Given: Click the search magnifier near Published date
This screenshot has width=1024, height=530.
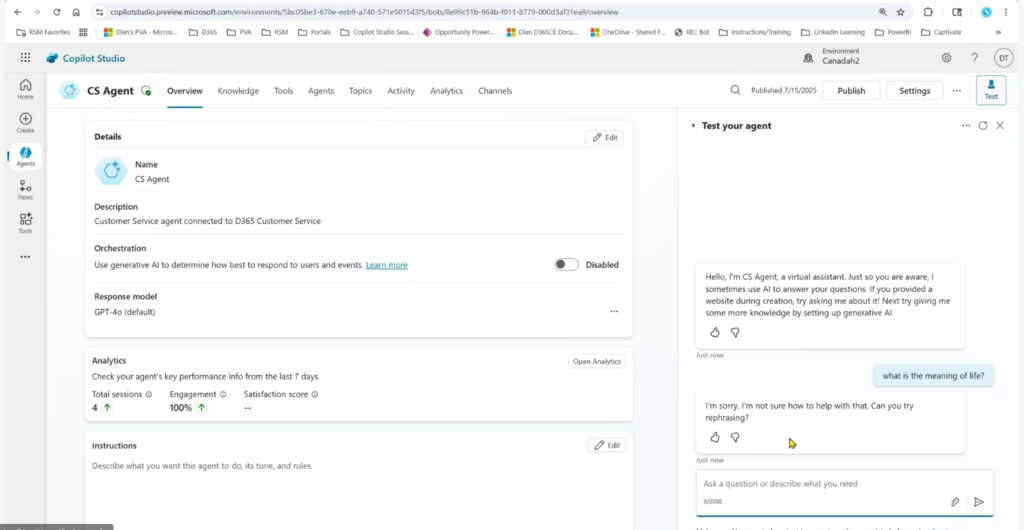Looking at the screenshot, I should [x=735, y=91].
